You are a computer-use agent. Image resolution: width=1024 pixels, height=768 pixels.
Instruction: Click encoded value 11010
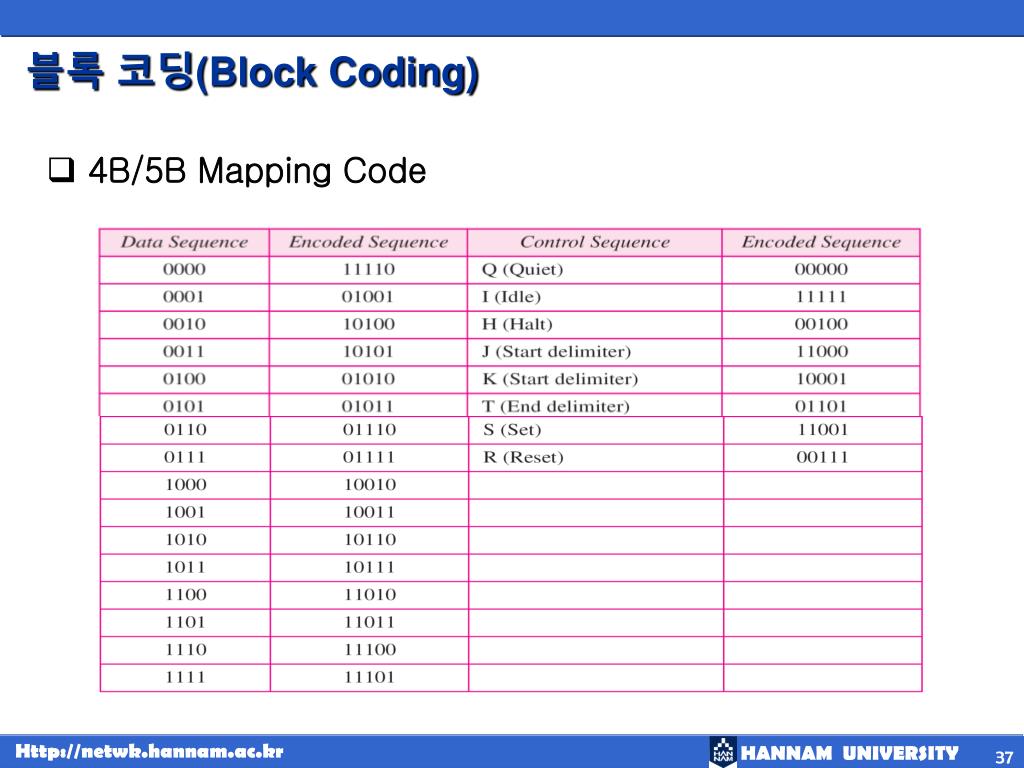pyautogui.click(x=370, y=594)
